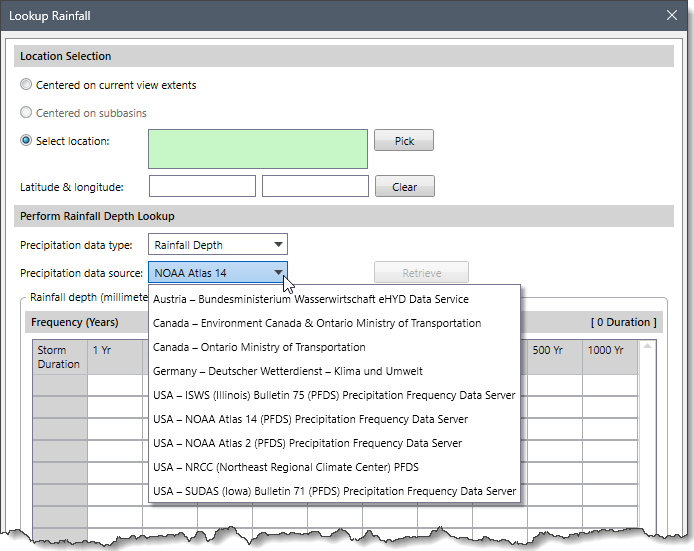Choose Austria Bundesministerium eHYD Data Service
Screen dimensions: 694x551
click(x=334, y=299)
